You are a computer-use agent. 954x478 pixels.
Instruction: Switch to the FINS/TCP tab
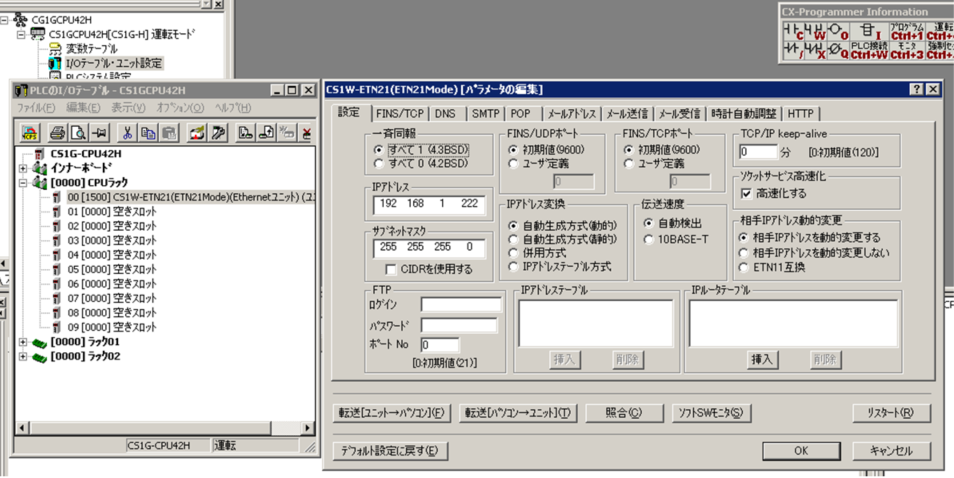pos(399,114)
